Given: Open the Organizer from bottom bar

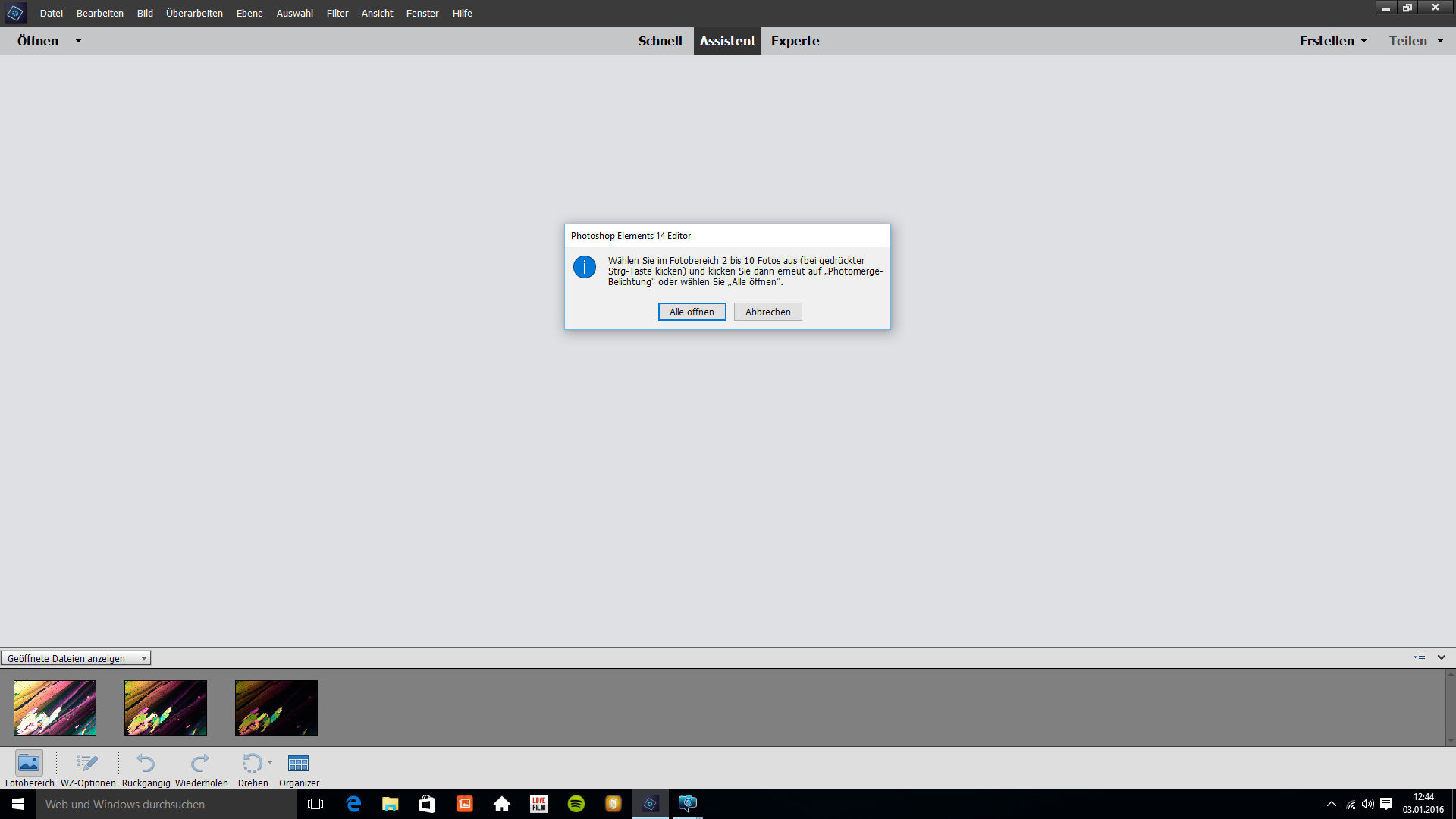Looking at the screenshot, I should 299,763.
